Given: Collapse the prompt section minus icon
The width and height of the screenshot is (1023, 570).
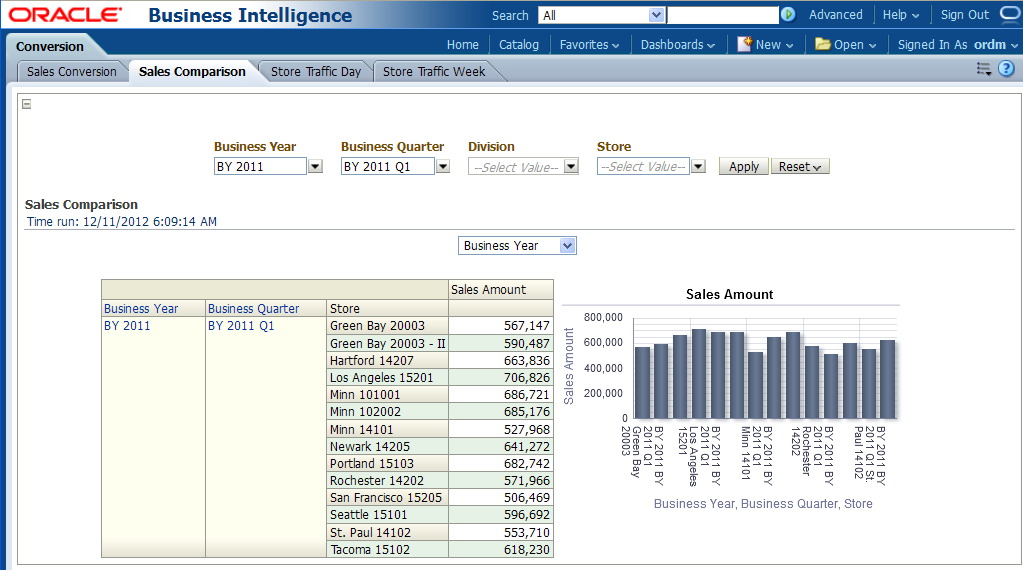Looking at the screenshot, I should (x=27, y=104).
